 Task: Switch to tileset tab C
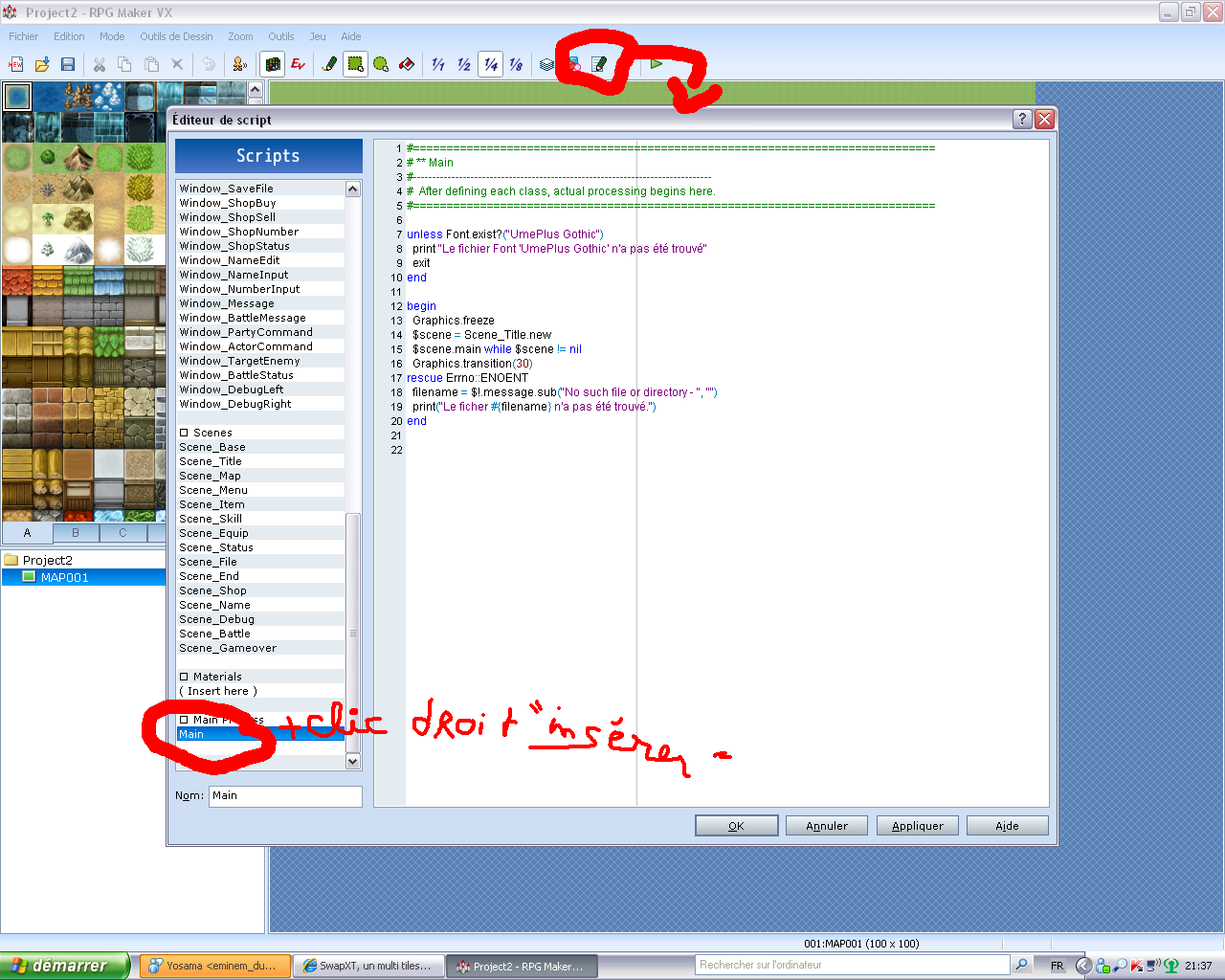(x=122, y=533)
